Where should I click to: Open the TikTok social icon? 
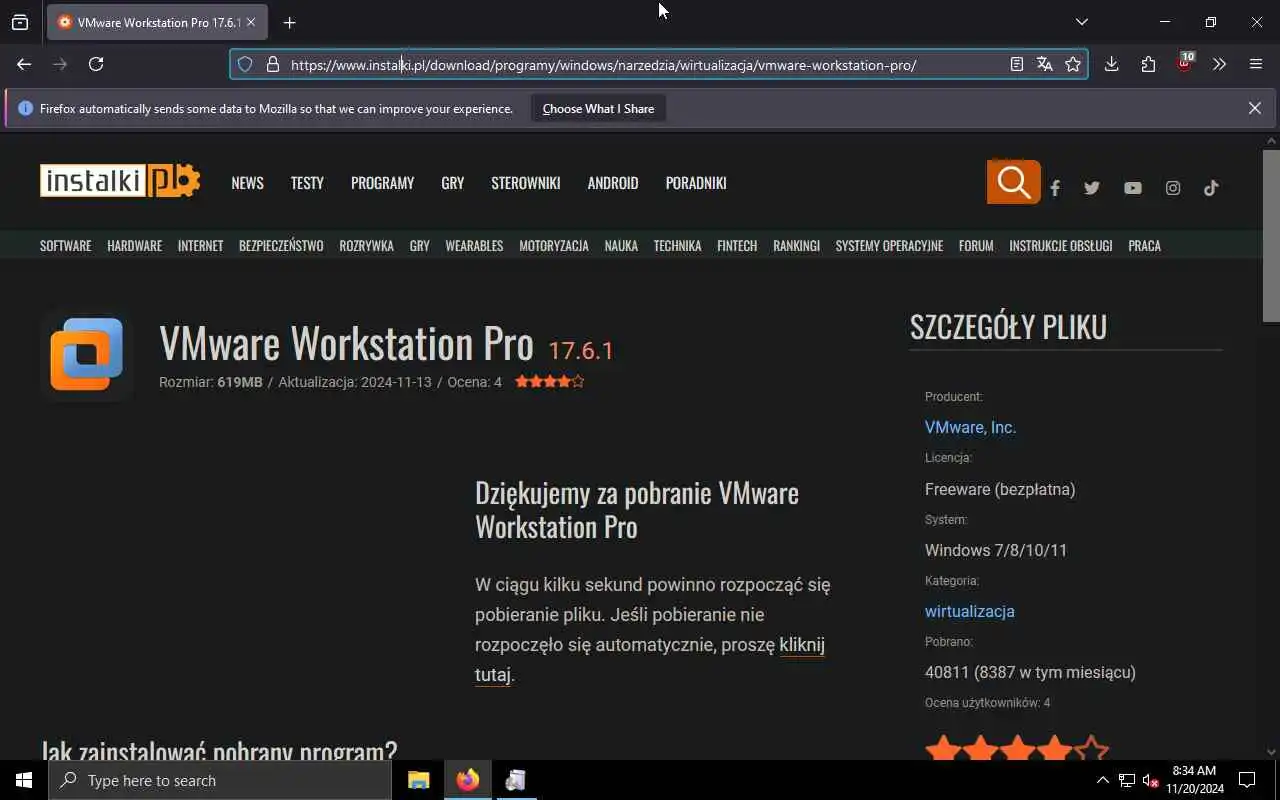point(1211,188)
